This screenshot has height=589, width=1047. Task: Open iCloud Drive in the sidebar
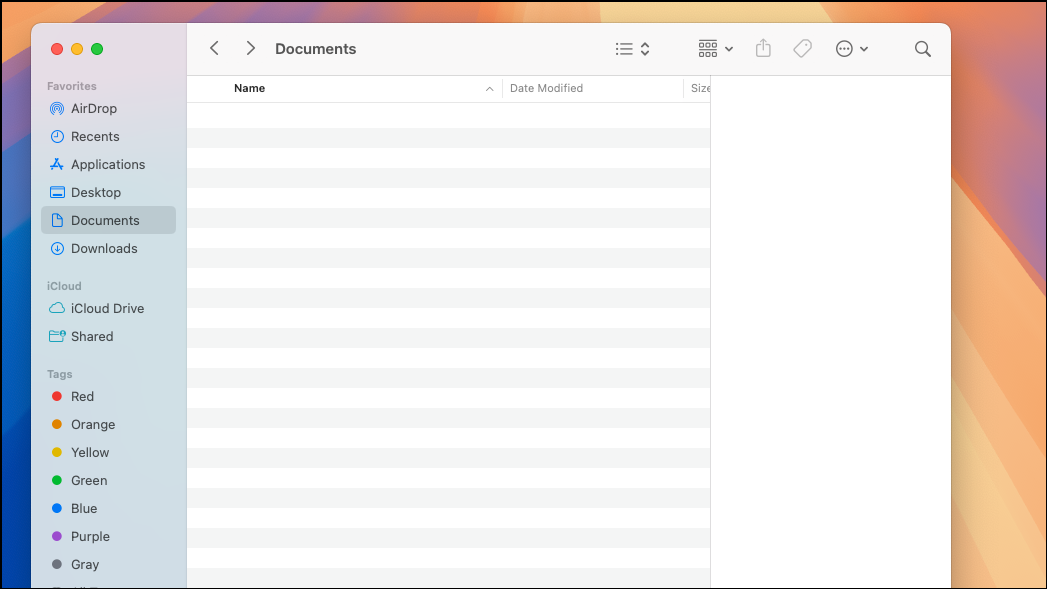pyautogui.click(x=108, y=309)
